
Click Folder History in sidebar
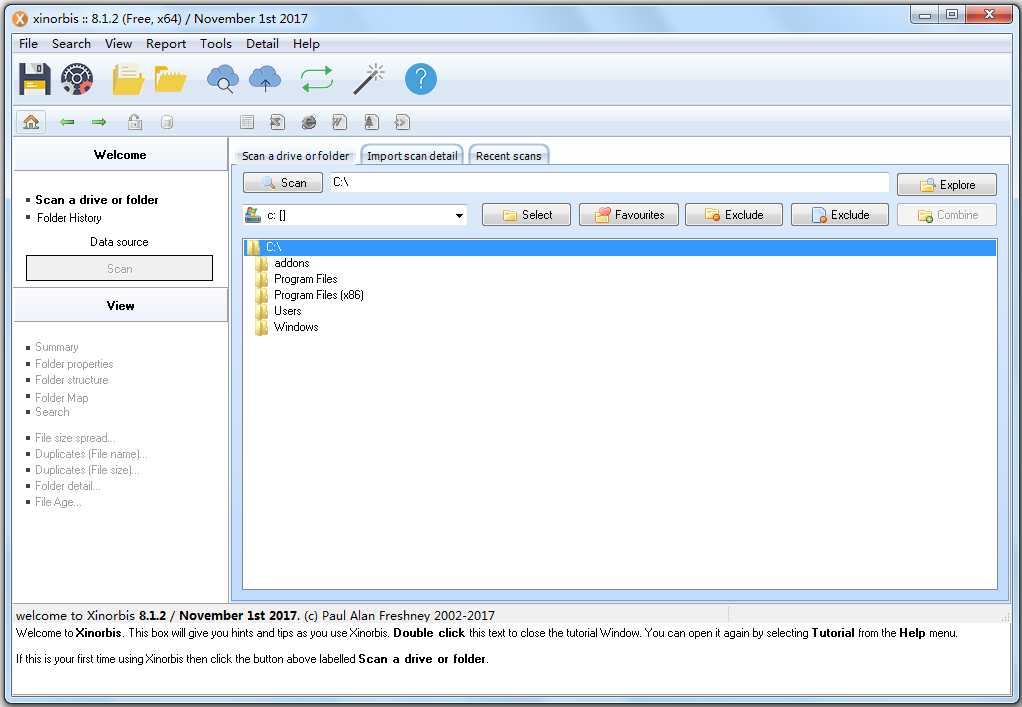[x=69, y=218]
